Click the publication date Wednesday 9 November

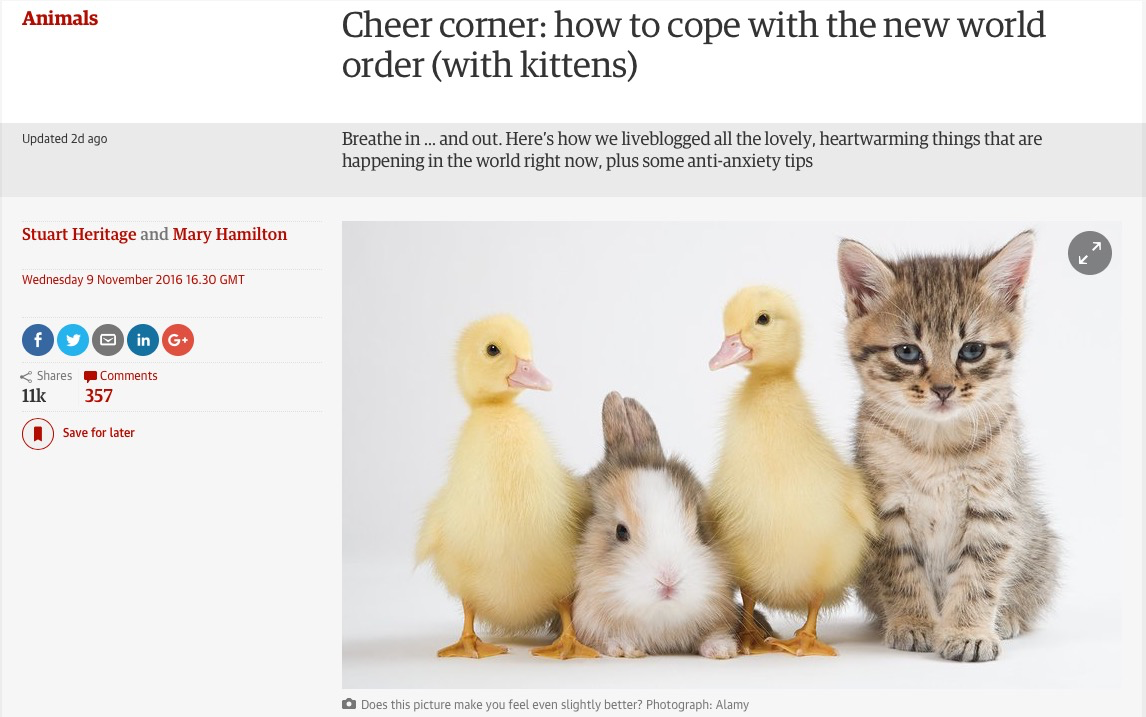coord(133,279)
